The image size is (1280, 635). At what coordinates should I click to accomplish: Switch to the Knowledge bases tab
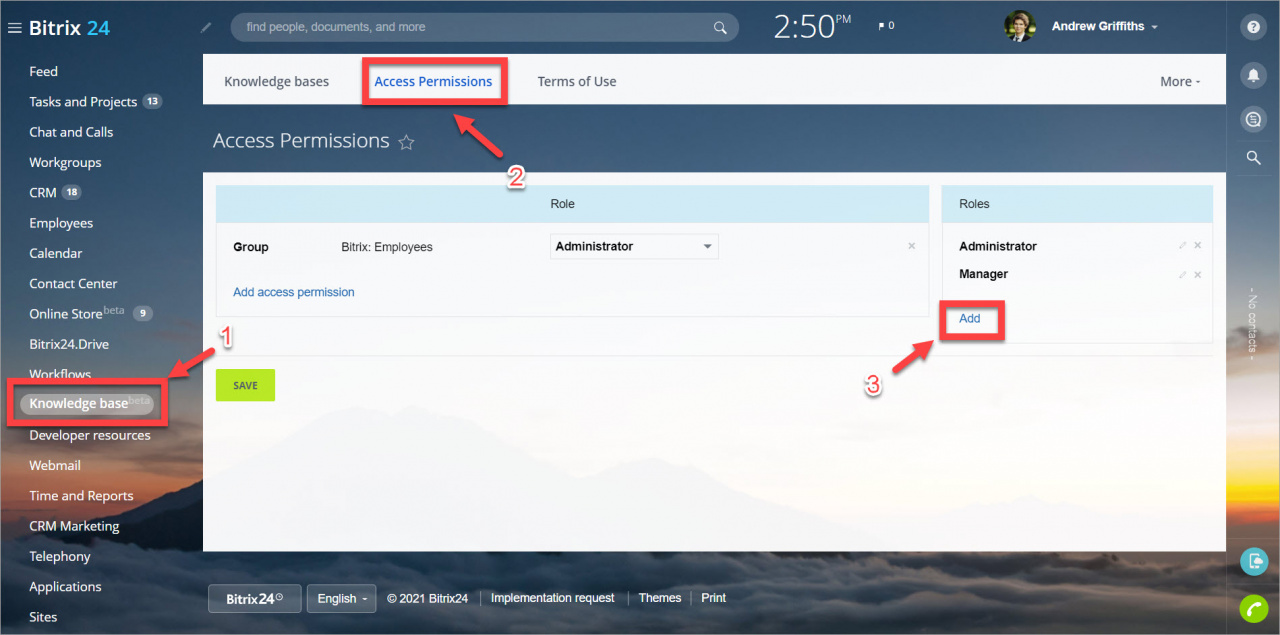(x=276, y=82)
